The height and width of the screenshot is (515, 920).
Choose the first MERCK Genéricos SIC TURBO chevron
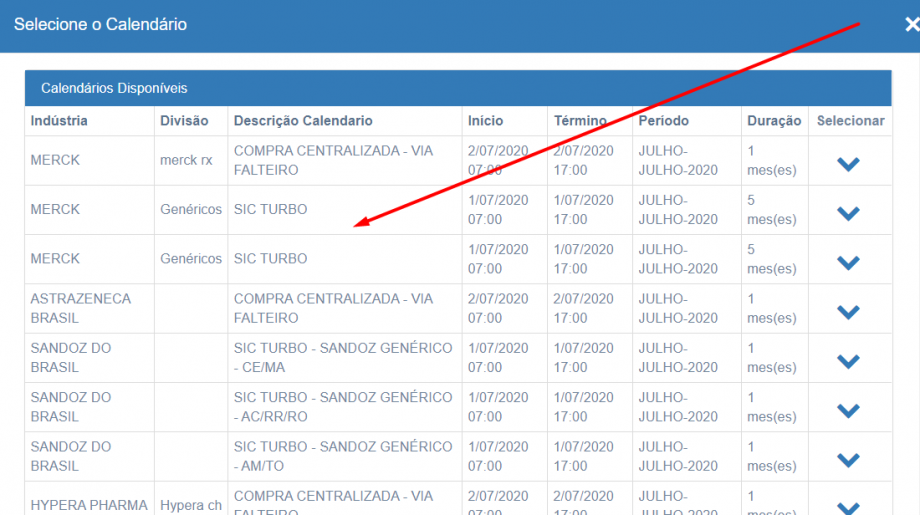click(x=848, y=213)
